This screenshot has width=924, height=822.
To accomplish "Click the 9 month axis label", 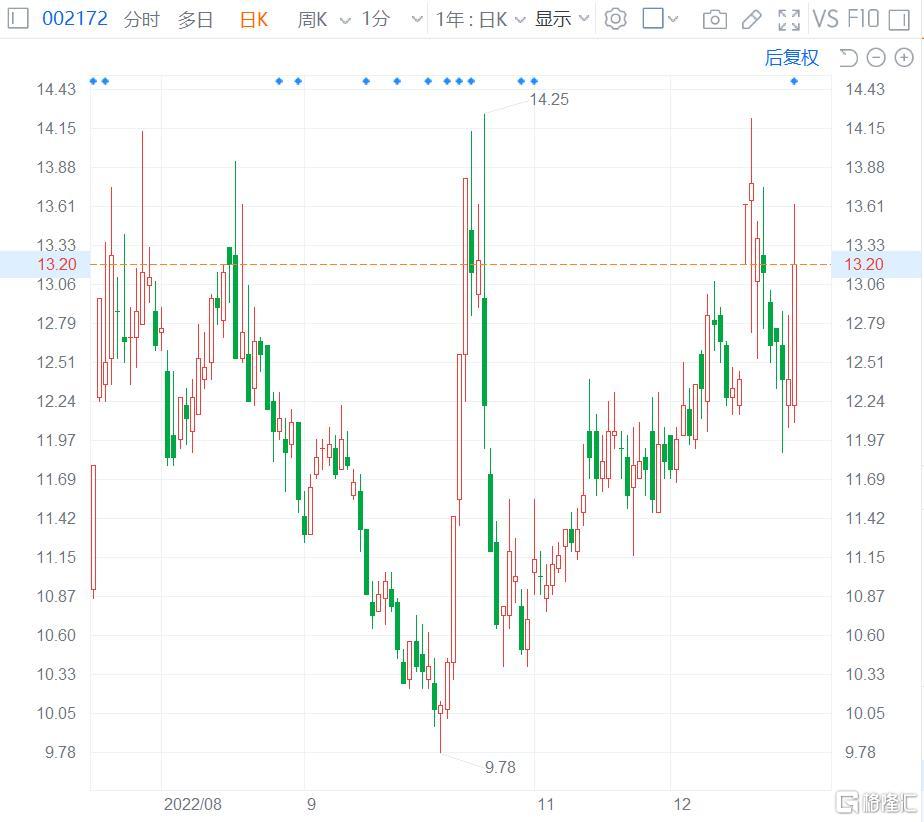I will (x=311, y=804).
